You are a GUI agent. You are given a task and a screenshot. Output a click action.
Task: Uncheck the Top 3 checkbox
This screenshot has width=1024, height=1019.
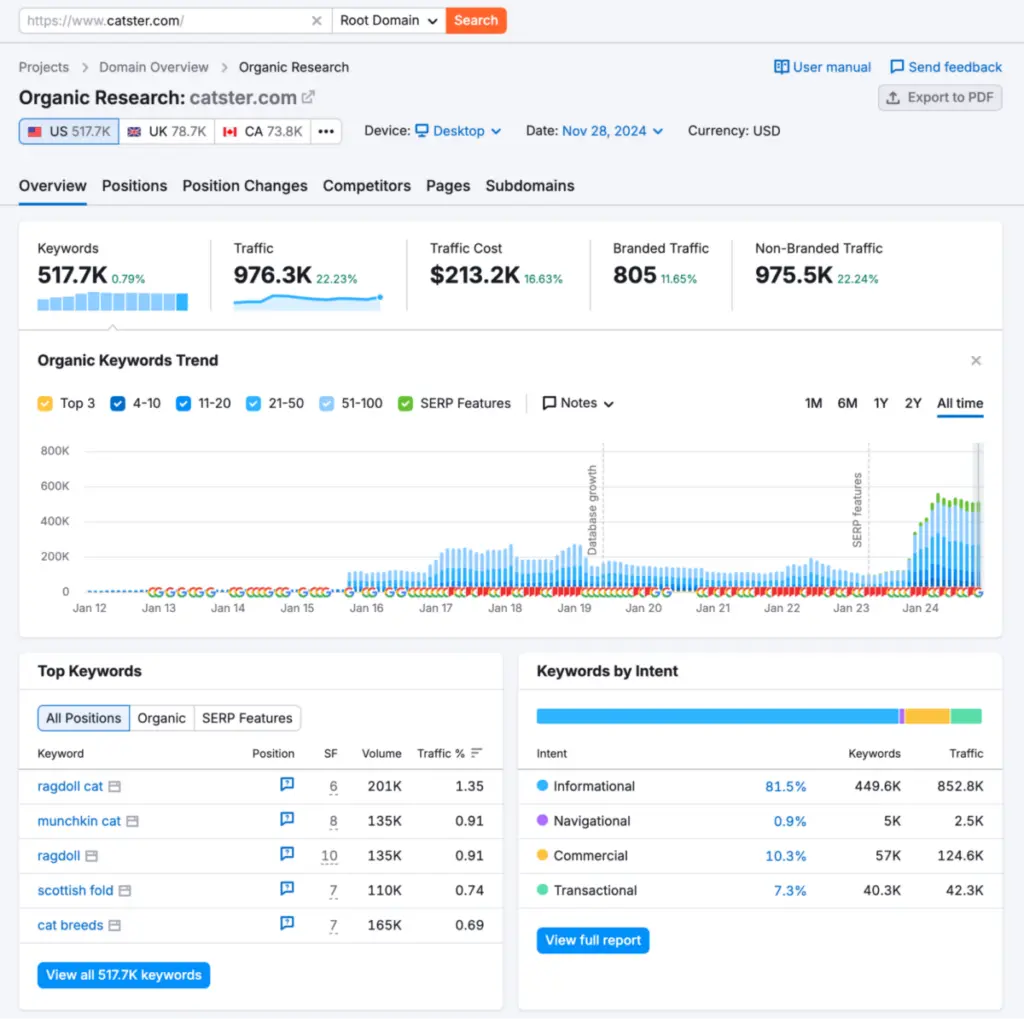[x=45, y=404]
